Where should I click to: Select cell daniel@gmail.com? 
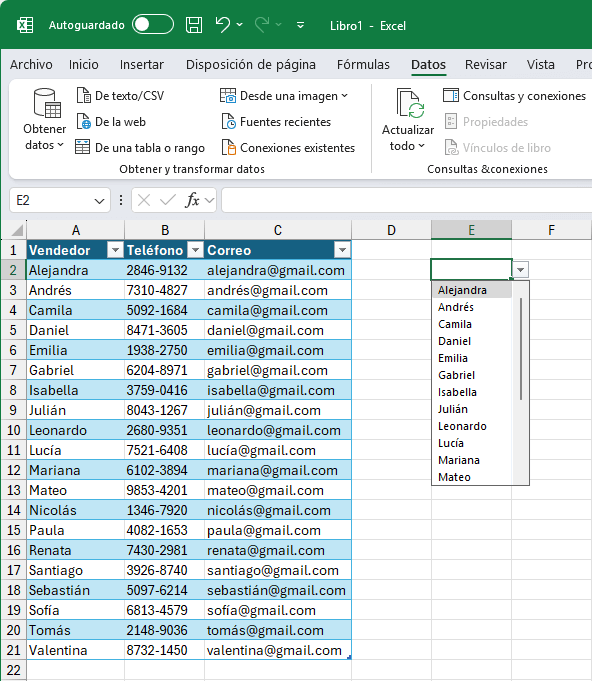278,330
